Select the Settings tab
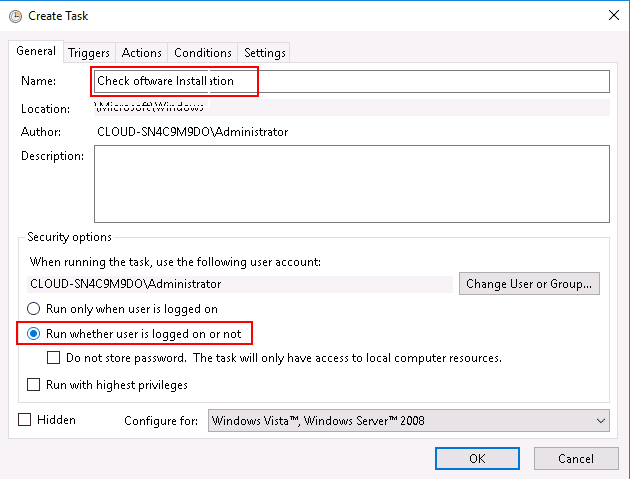This screenshot has width=630, height=479. (x=264, y=53)
